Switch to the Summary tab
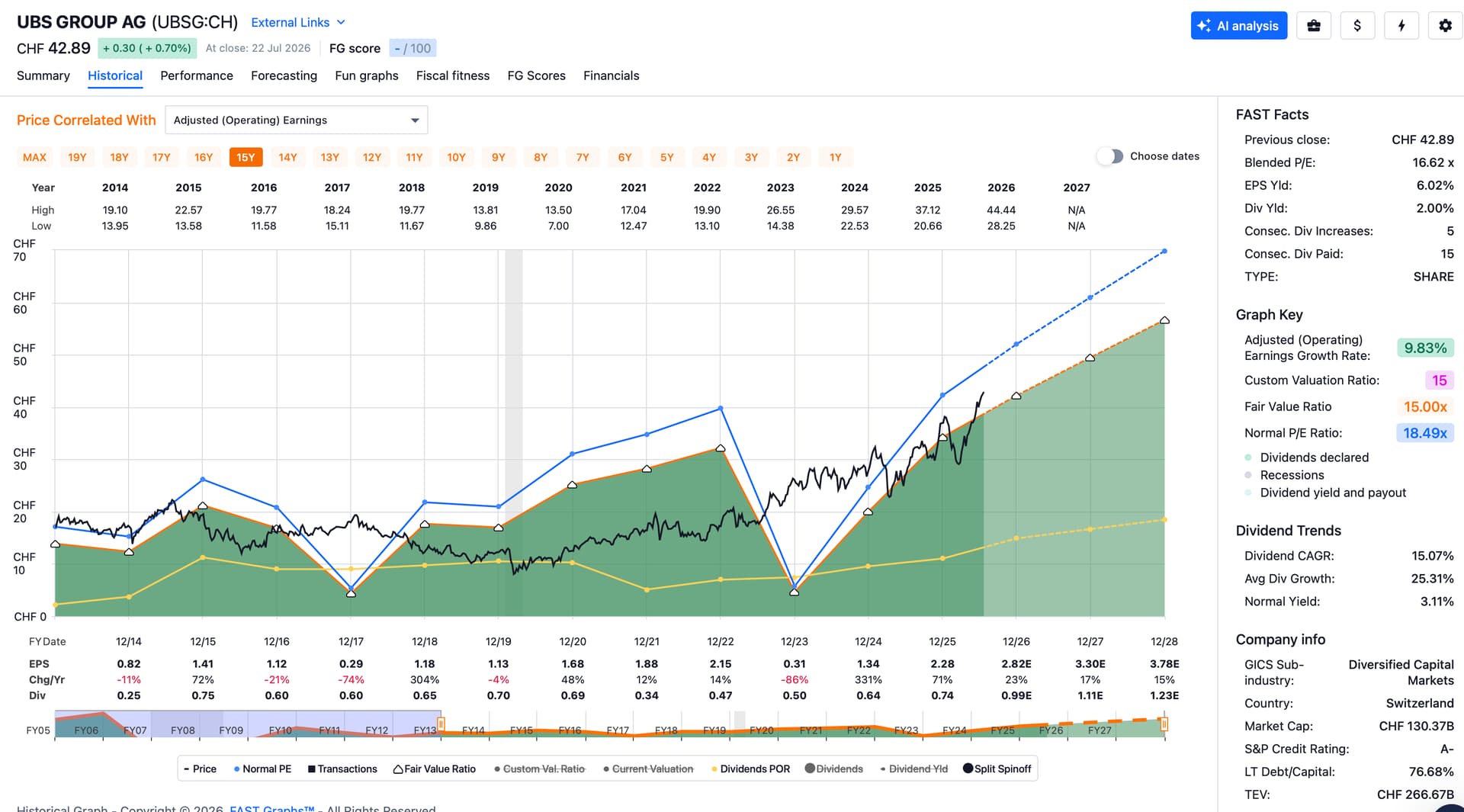The height and width of the screenshot is (812, 1464). pos(43,75)
